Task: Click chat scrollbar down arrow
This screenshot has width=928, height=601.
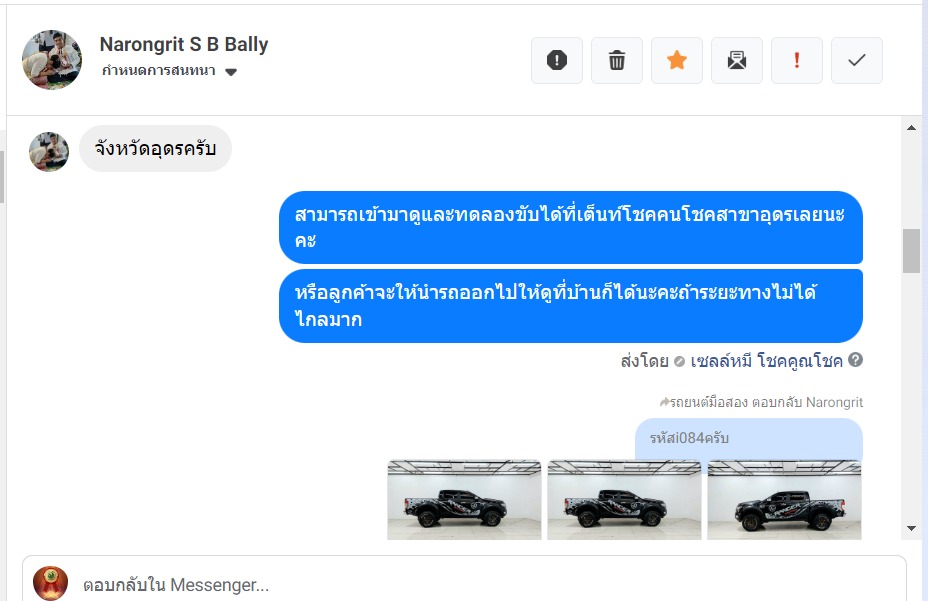Action: pos(911,528)
